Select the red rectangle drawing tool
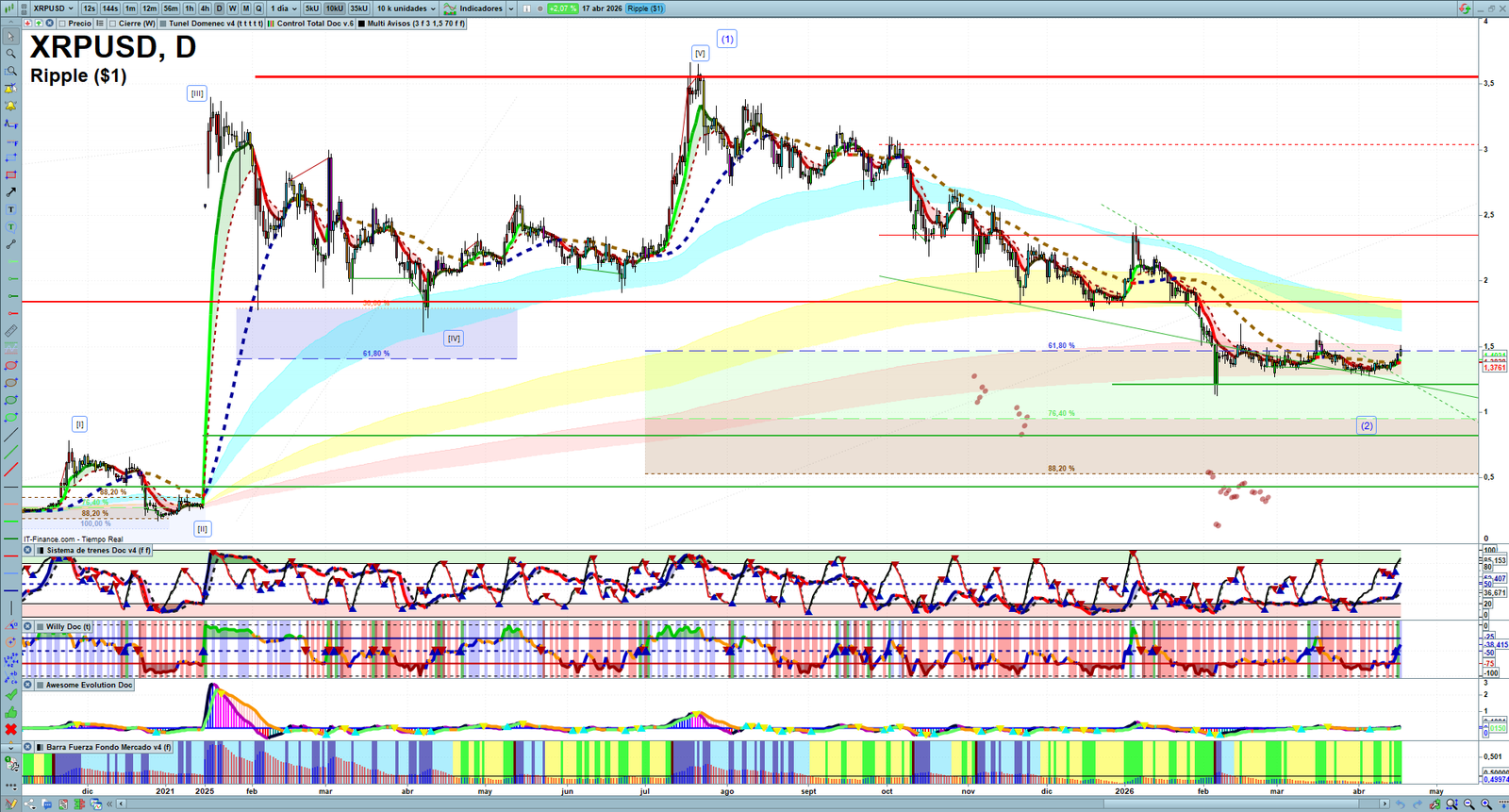 point(11,175)
